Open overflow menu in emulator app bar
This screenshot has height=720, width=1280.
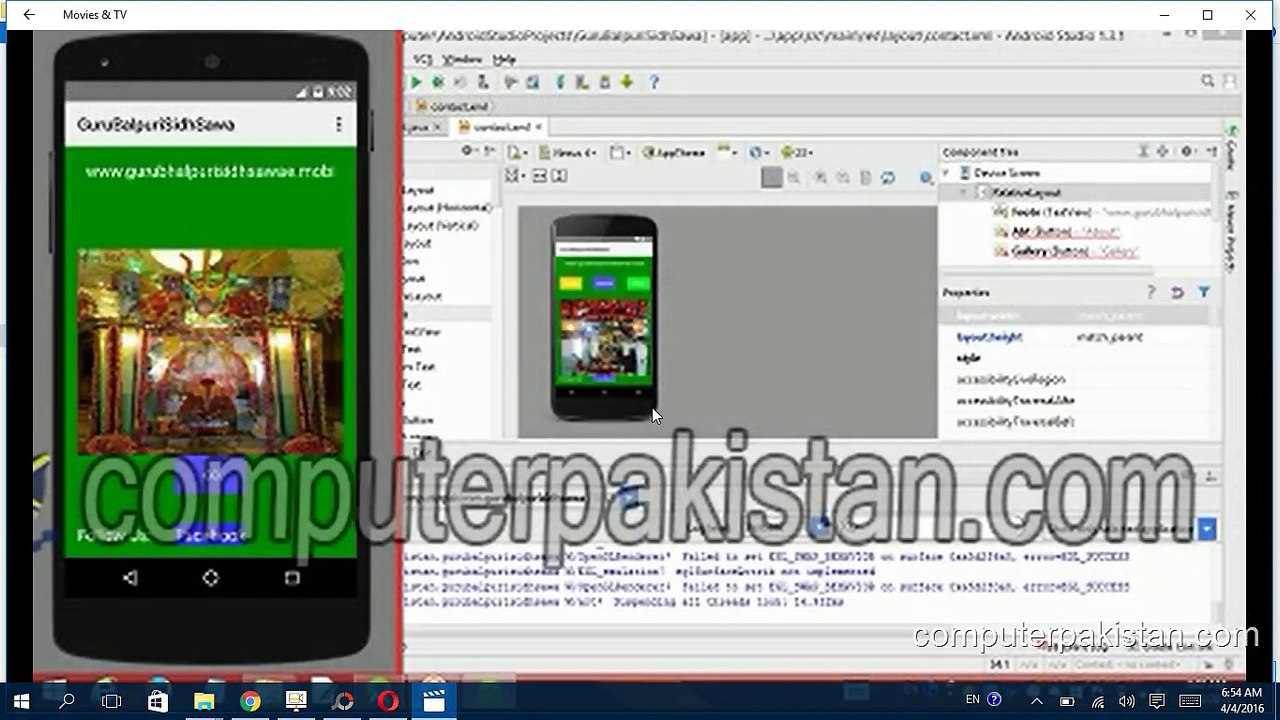tap(338, 124)
